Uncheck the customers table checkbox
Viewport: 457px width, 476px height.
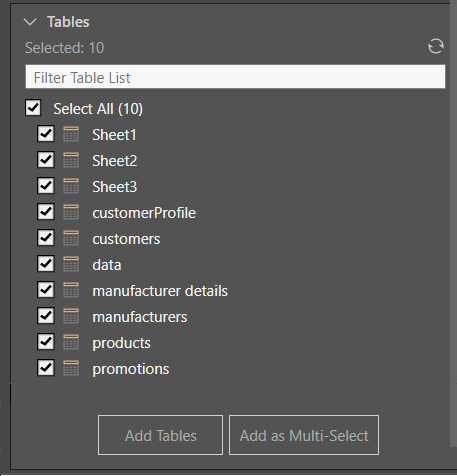click(x=46, y=238)
